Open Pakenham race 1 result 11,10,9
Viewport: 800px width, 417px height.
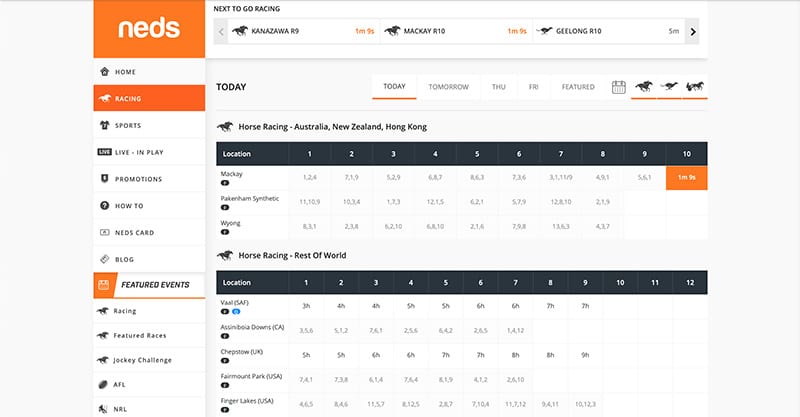coord(309,202)
